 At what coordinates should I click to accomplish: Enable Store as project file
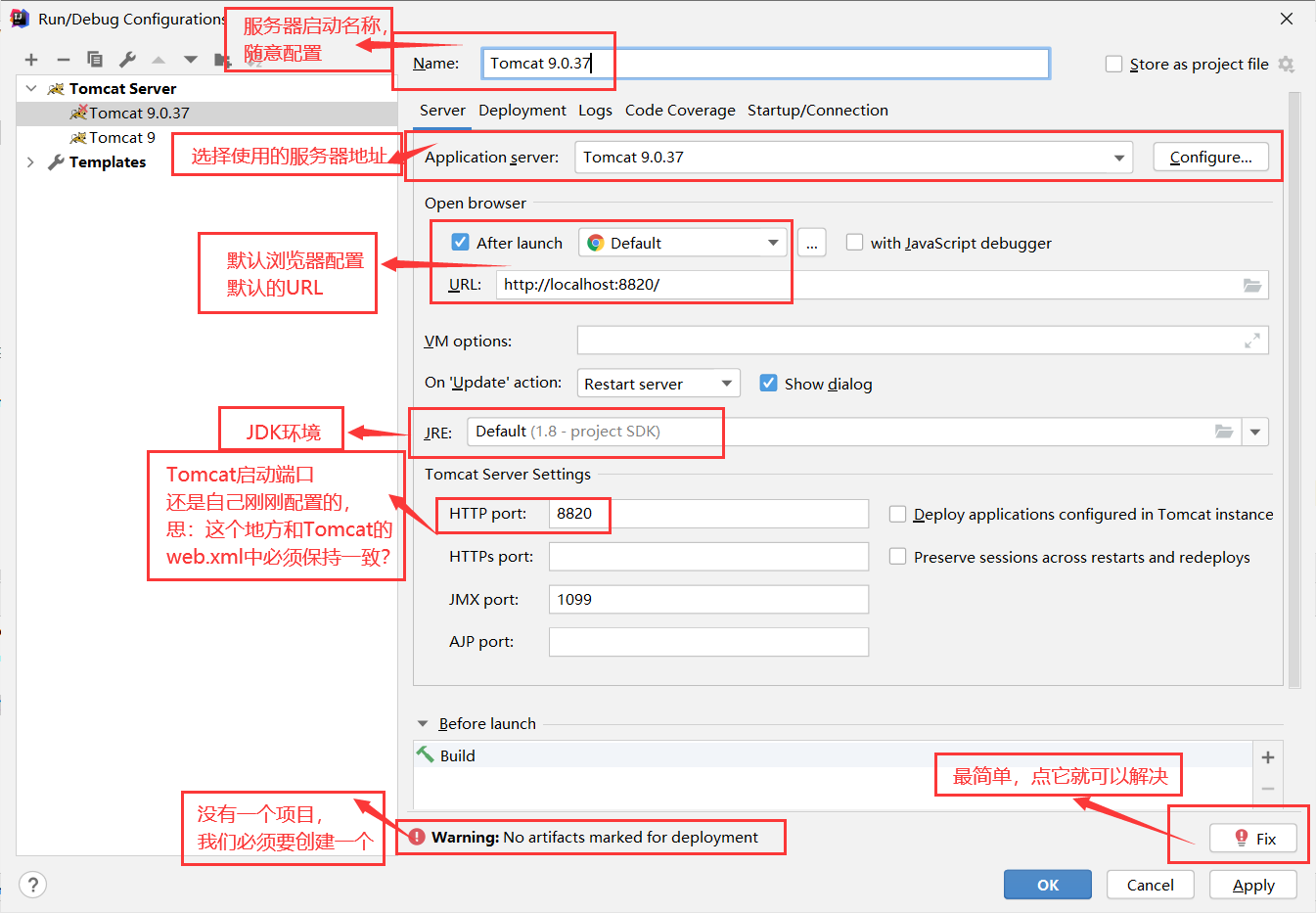click(1113, 65)
